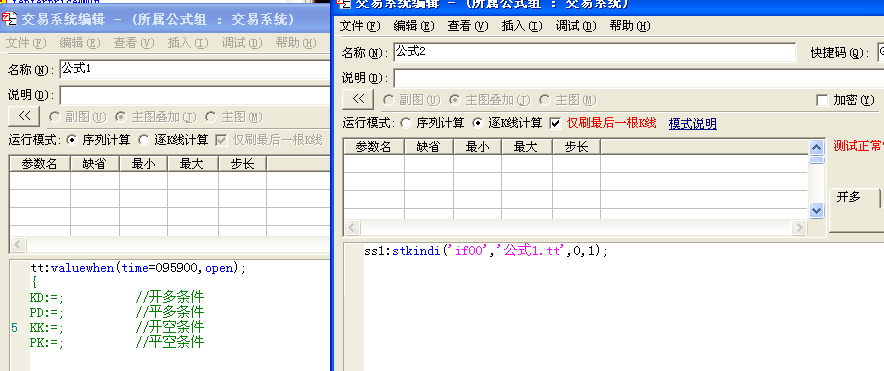The height and width of the screenshot is (371, 884).
Task: Click the 测试正常 status text
Action: (858, 146)
